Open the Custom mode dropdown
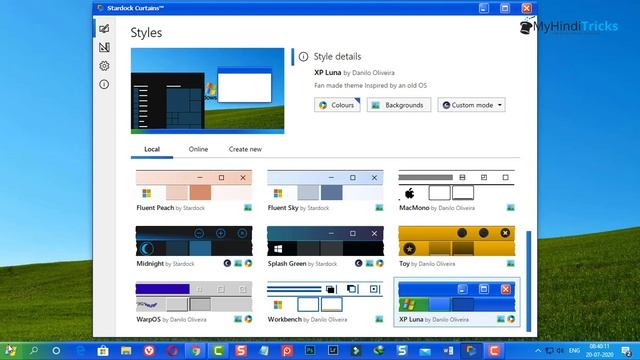Screen dimensions: 640x360 point(471,105)
